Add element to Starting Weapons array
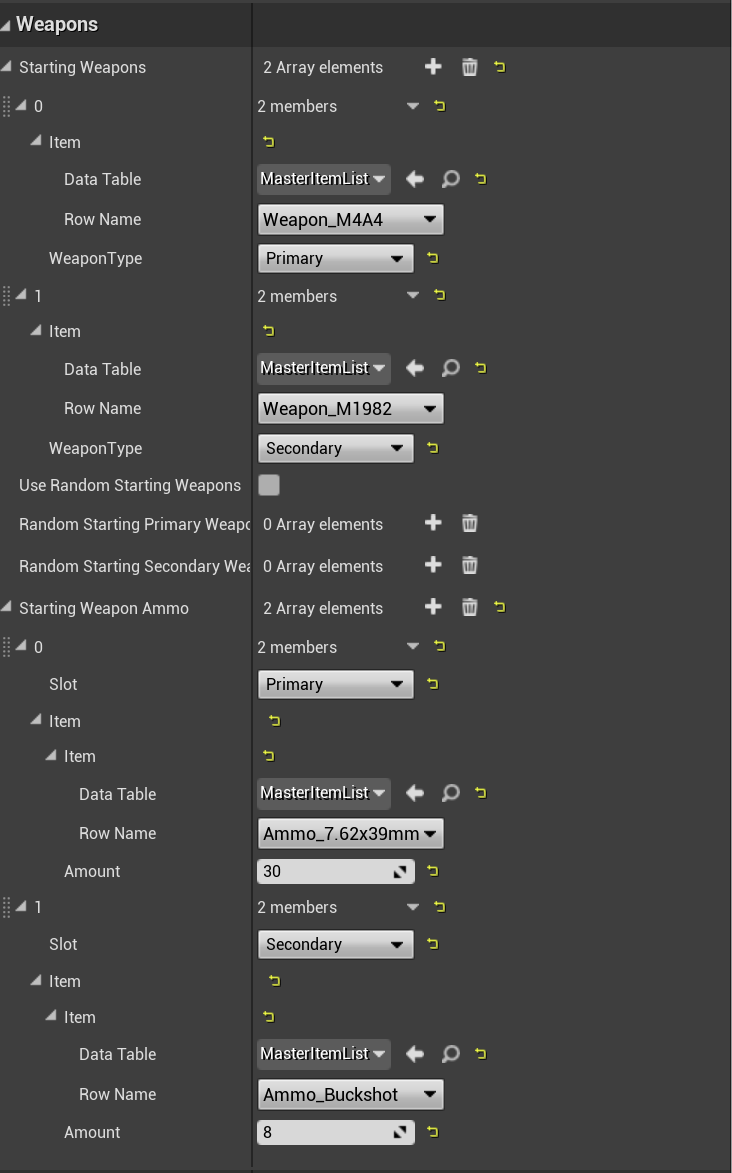 point(433,67)
